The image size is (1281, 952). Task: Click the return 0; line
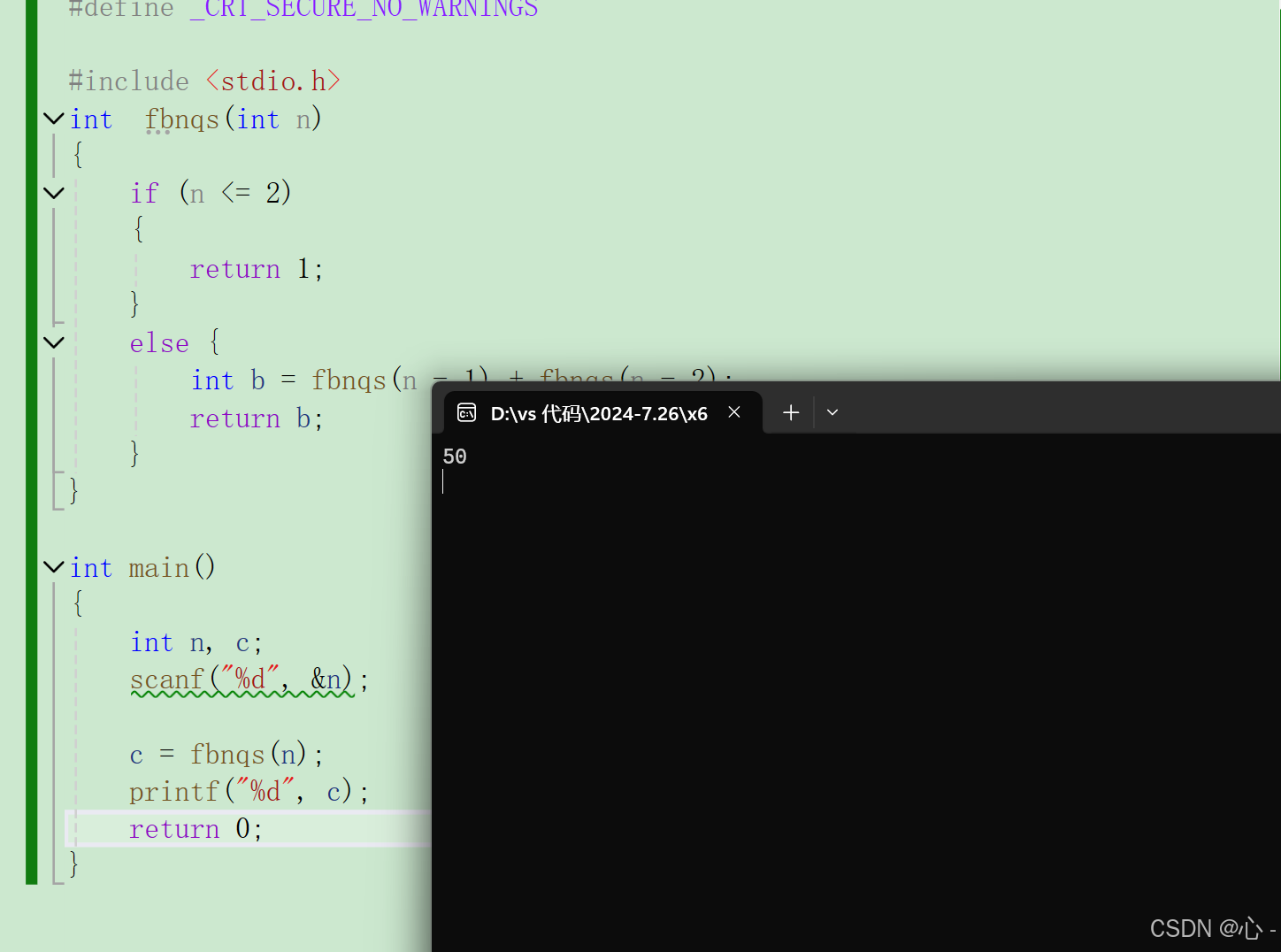[x=196, y=829]
